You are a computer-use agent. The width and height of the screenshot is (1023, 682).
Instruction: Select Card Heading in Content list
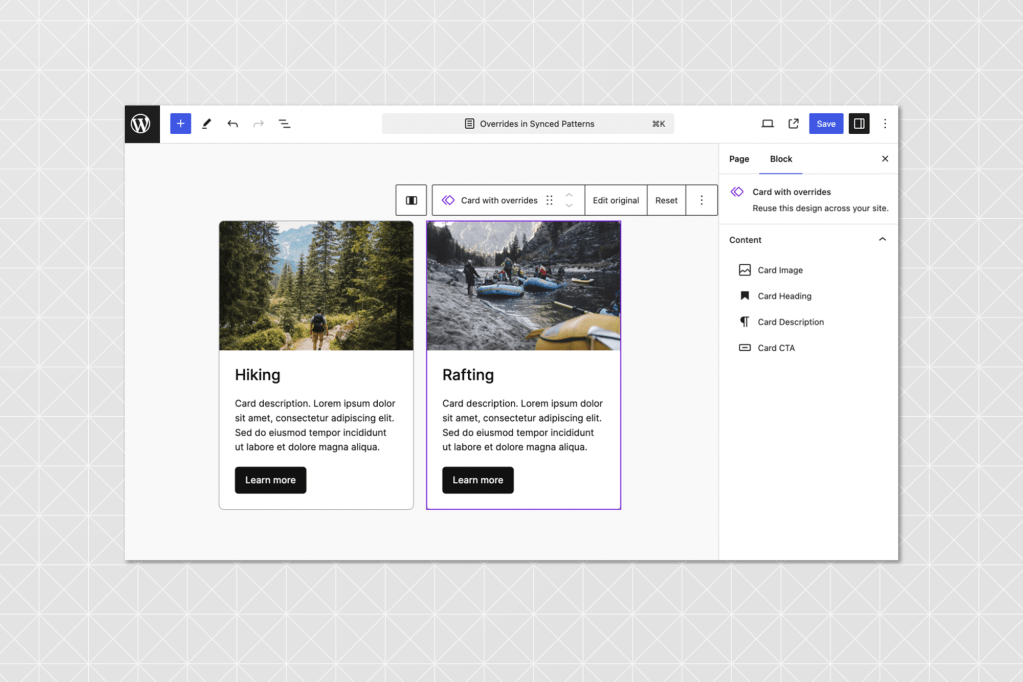point(784,296)
